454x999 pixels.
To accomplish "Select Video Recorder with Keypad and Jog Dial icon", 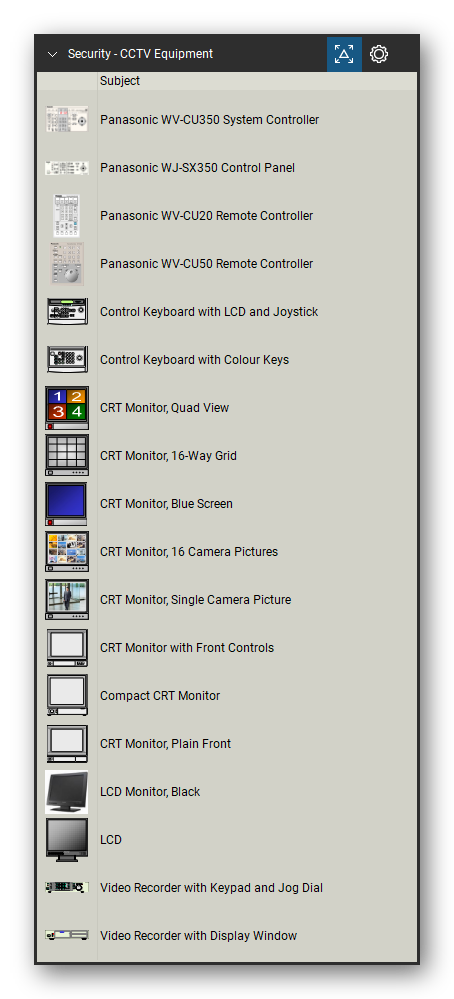I will coord(67,888).
